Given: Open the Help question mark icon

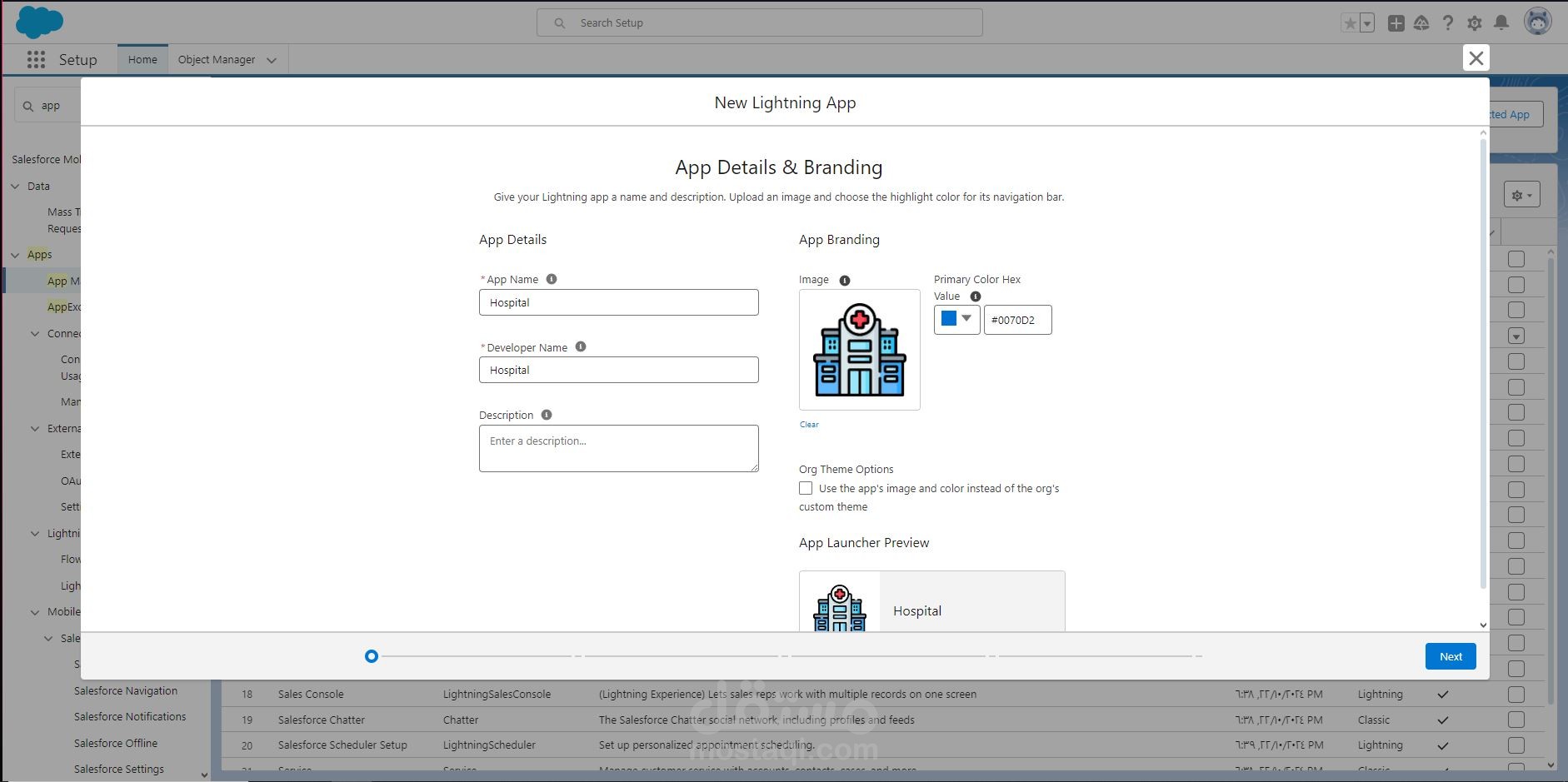Looking at the screenshot, I should [x=1448, y=23].
